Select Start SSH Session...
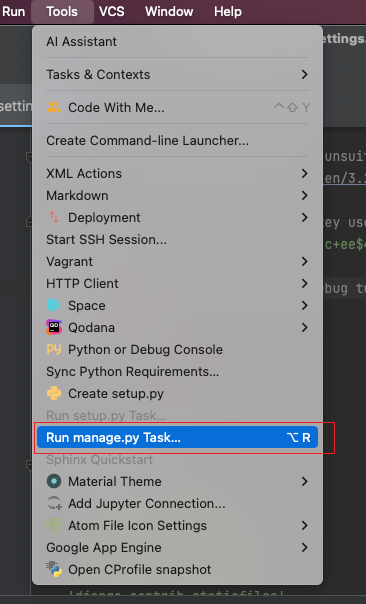 pyautogui.click(x=177, y=240)
